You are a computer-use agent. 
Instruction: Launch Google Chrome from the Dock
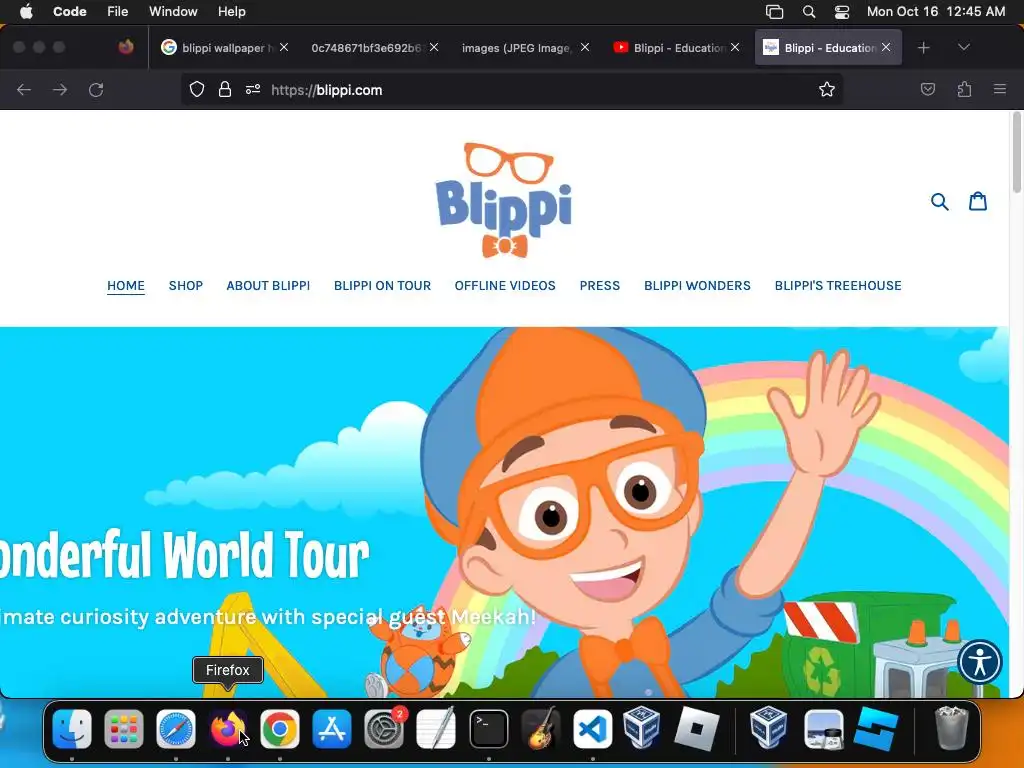[x=280, y=729]
